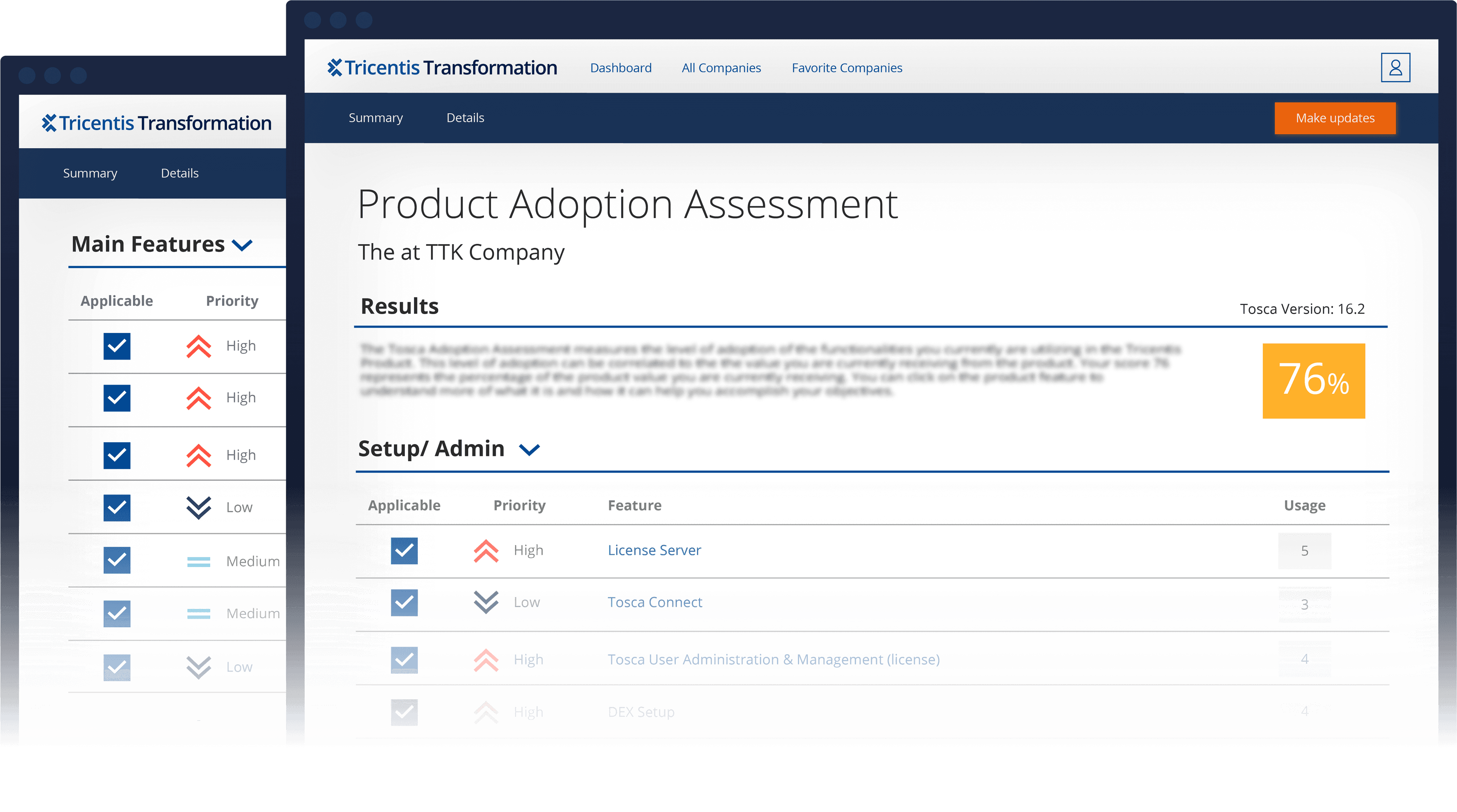This screenshot has width=1457, height=812.
Task: Click usage value 3 for Tosca Connect
Action: [1304, 605]
